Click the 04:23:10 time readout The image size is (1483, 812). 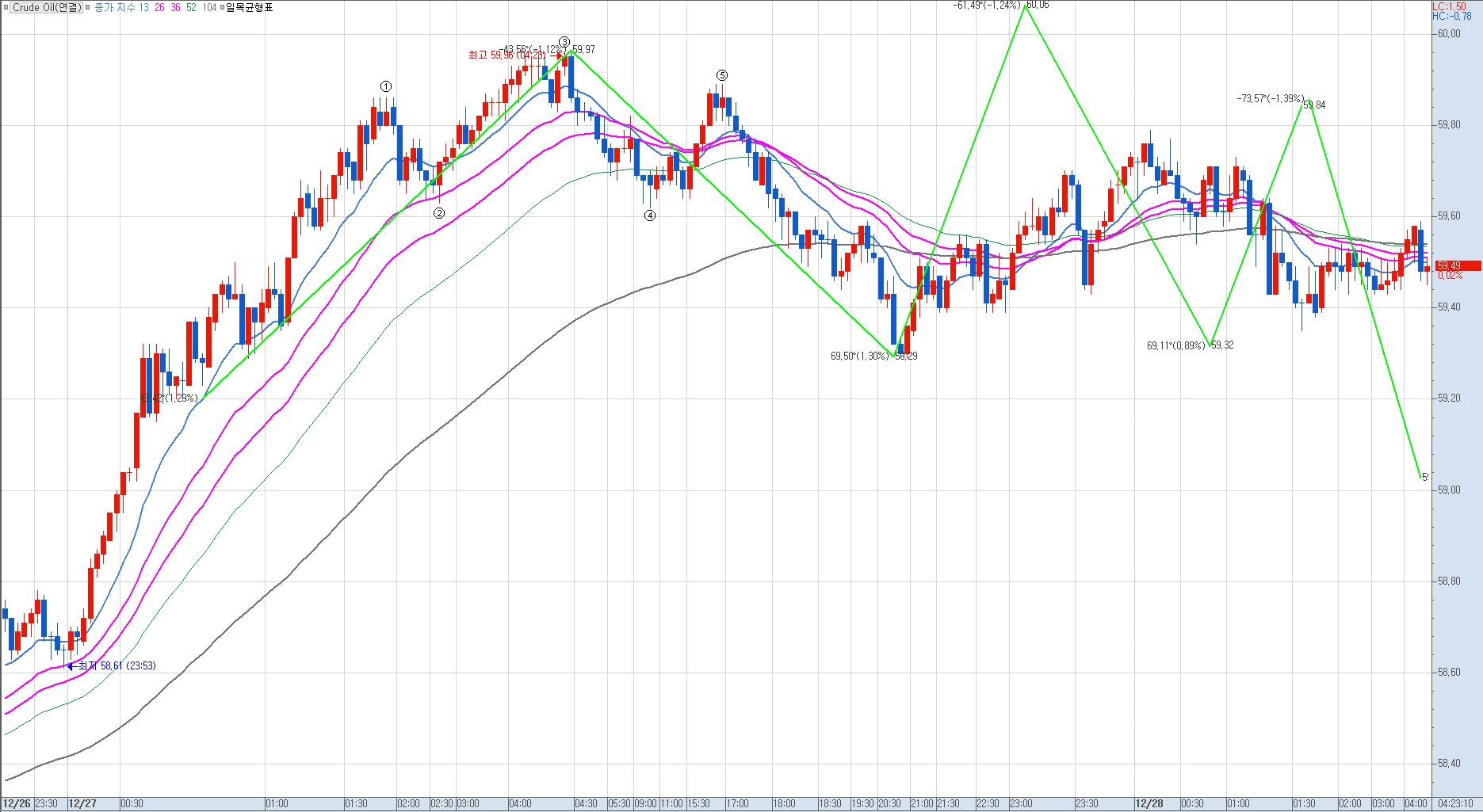pyautogui.click(x=1456, y=803)
